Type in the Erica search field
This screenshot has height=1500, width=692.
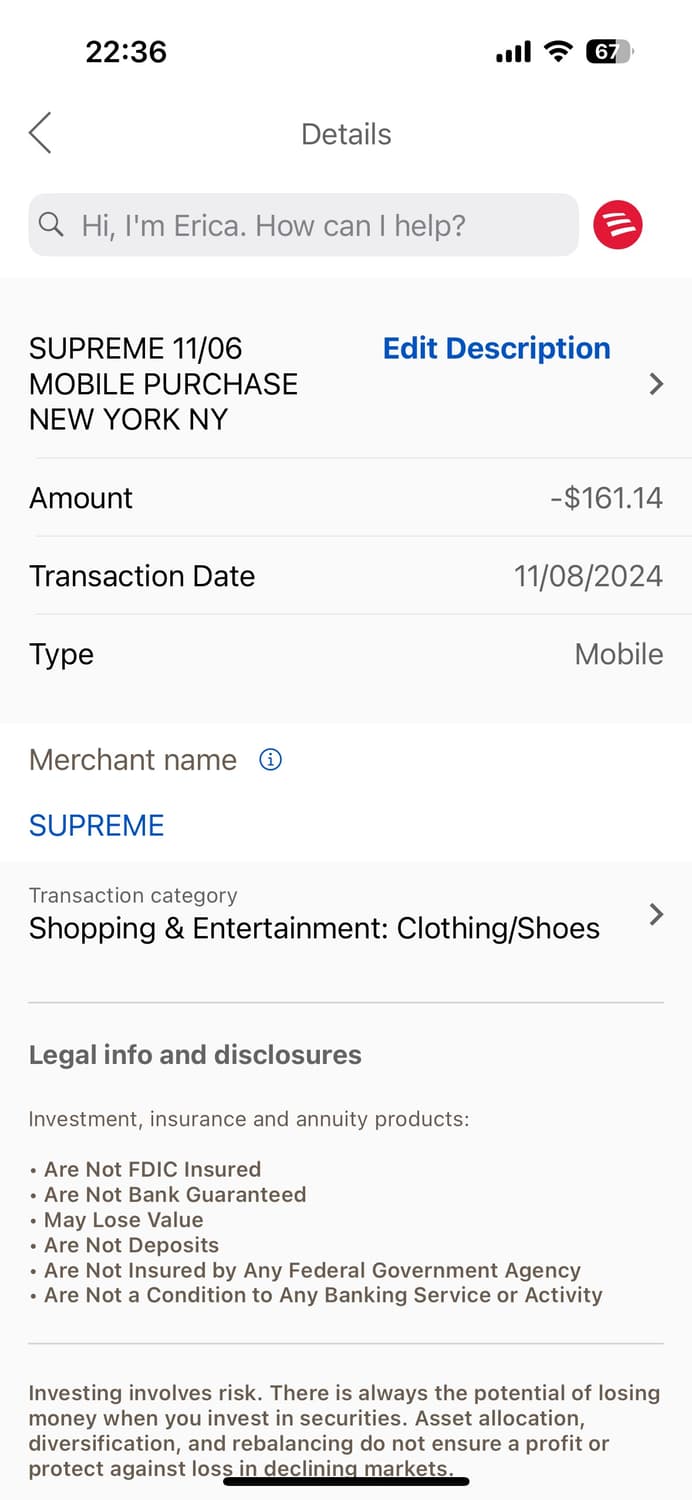pos(300,225)
